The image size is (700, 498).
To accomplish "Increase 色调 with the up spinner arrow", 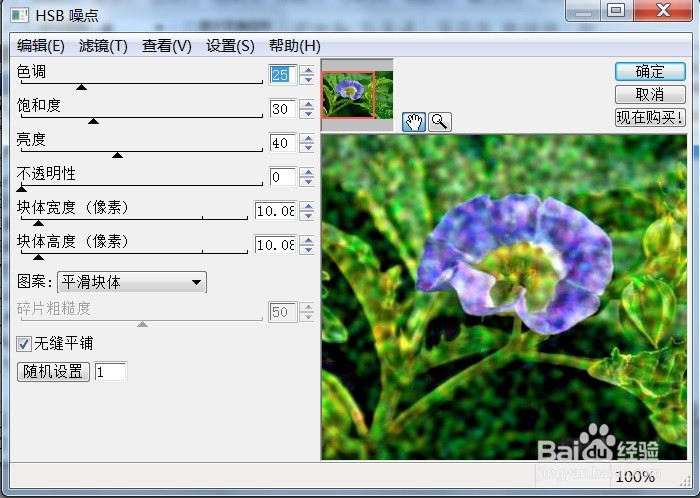I will coord(307,70).
